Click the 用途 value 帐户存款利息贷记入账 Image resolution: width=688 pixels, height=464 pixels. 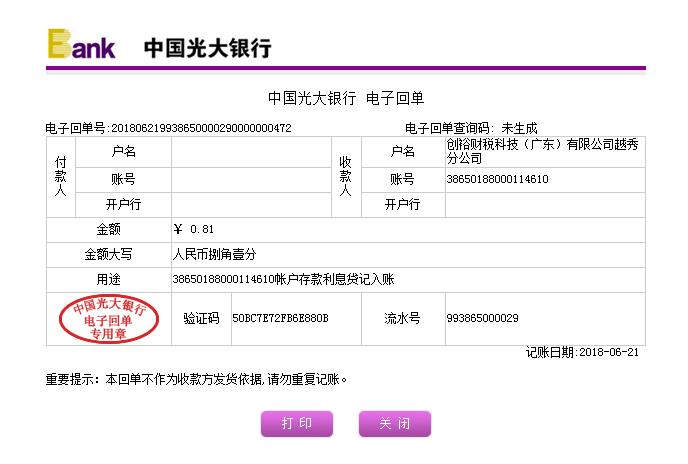283,279
